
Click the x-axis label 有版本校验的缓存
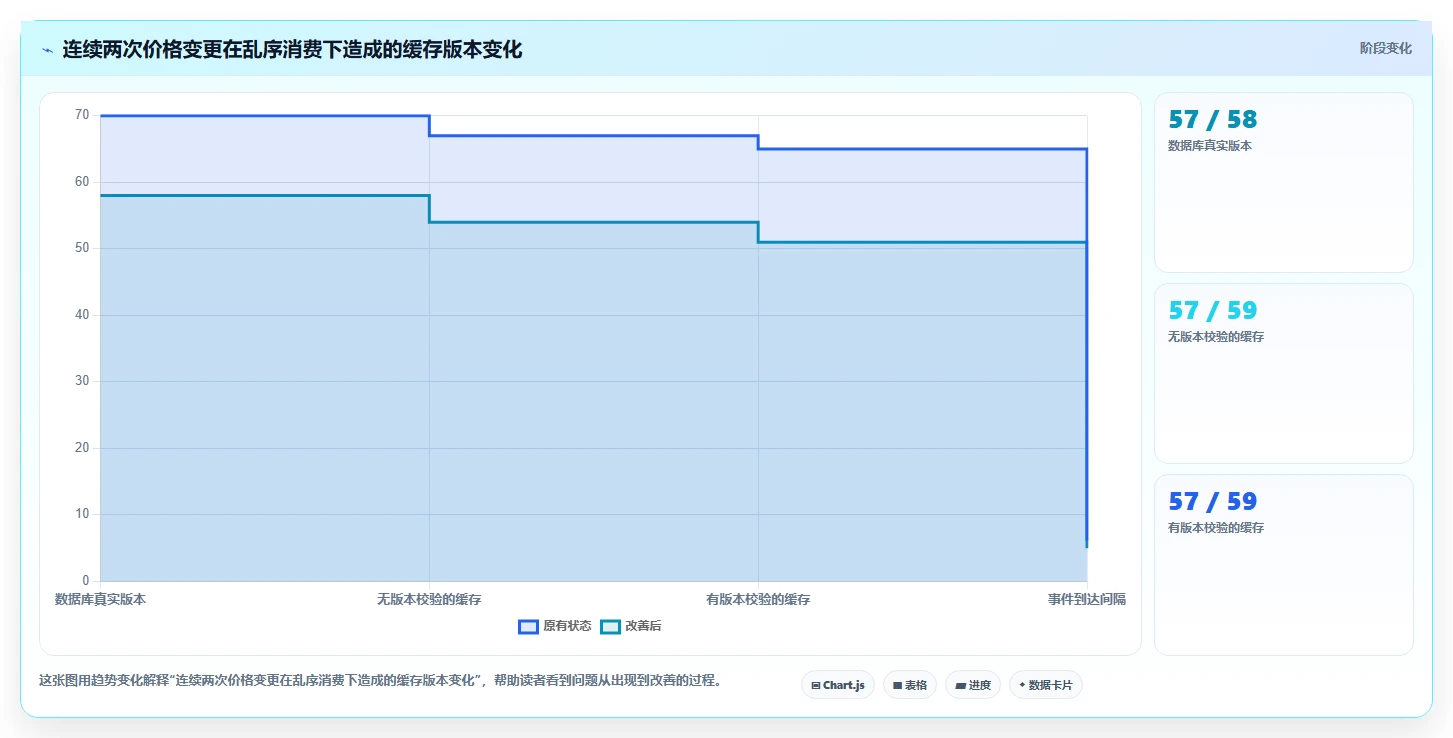pyautogui.click(x=758, y=600)
